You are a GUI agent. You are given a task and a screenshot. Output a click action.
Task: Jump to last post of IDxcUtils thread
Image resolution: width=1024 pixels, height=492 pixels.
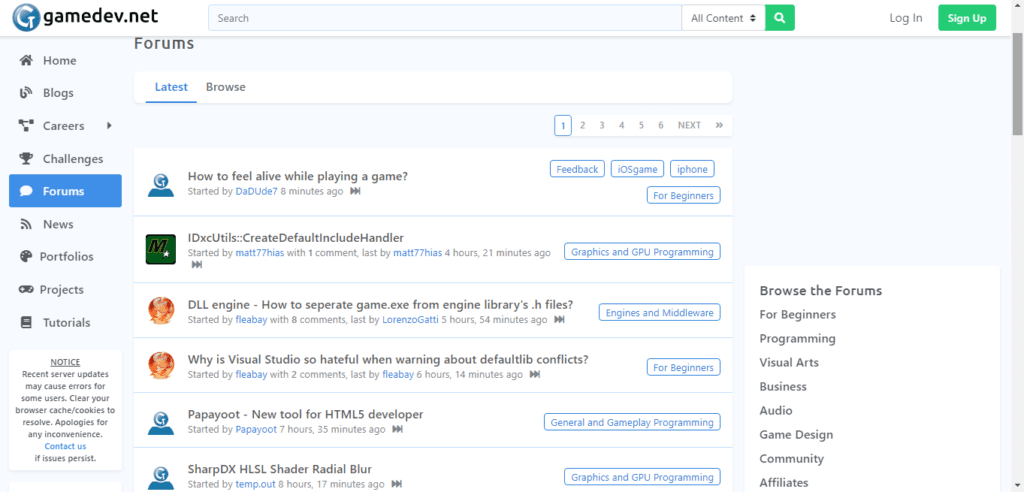197,265
